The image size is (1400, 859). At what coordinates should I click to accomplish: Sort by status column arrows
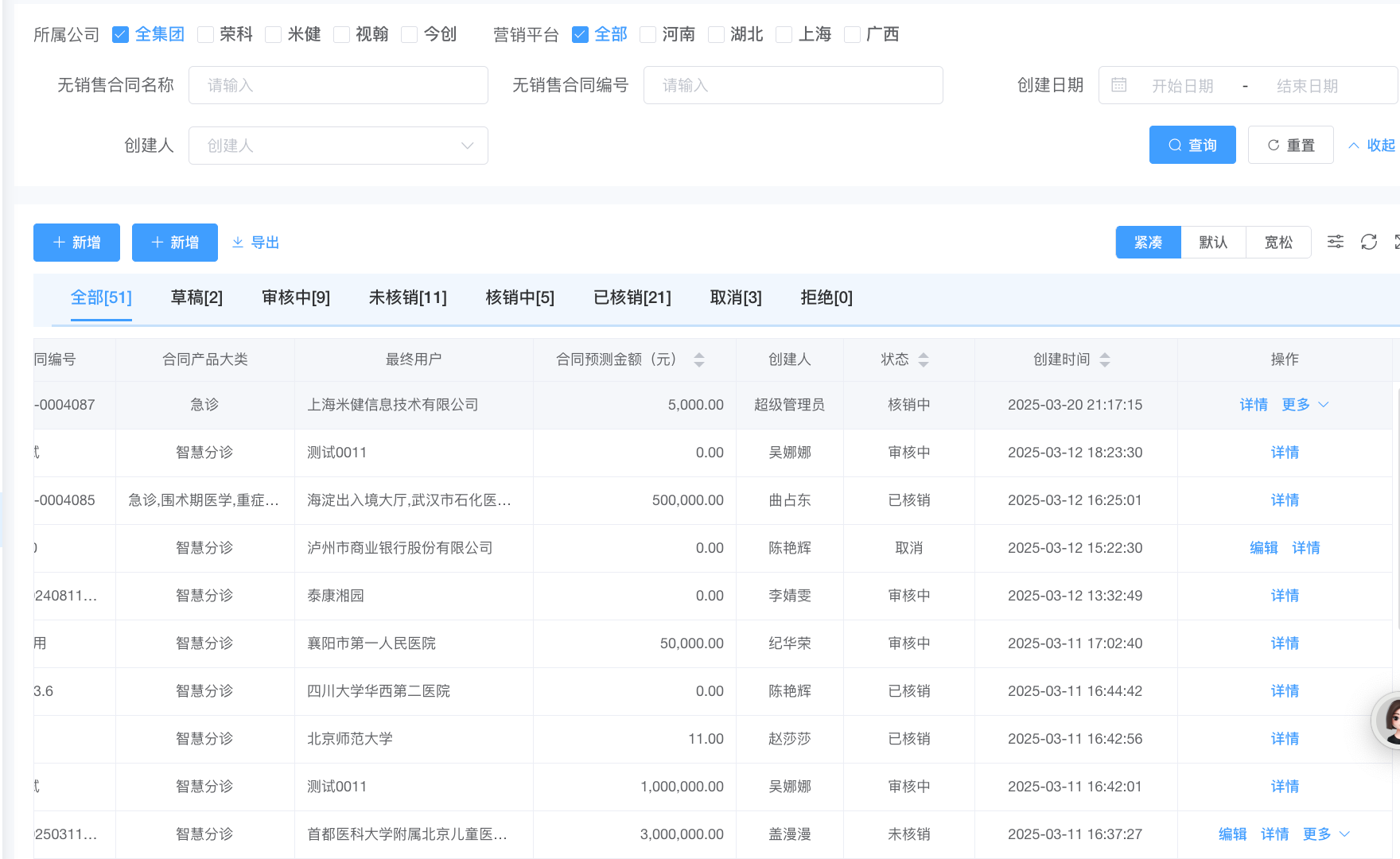point(924,360)
